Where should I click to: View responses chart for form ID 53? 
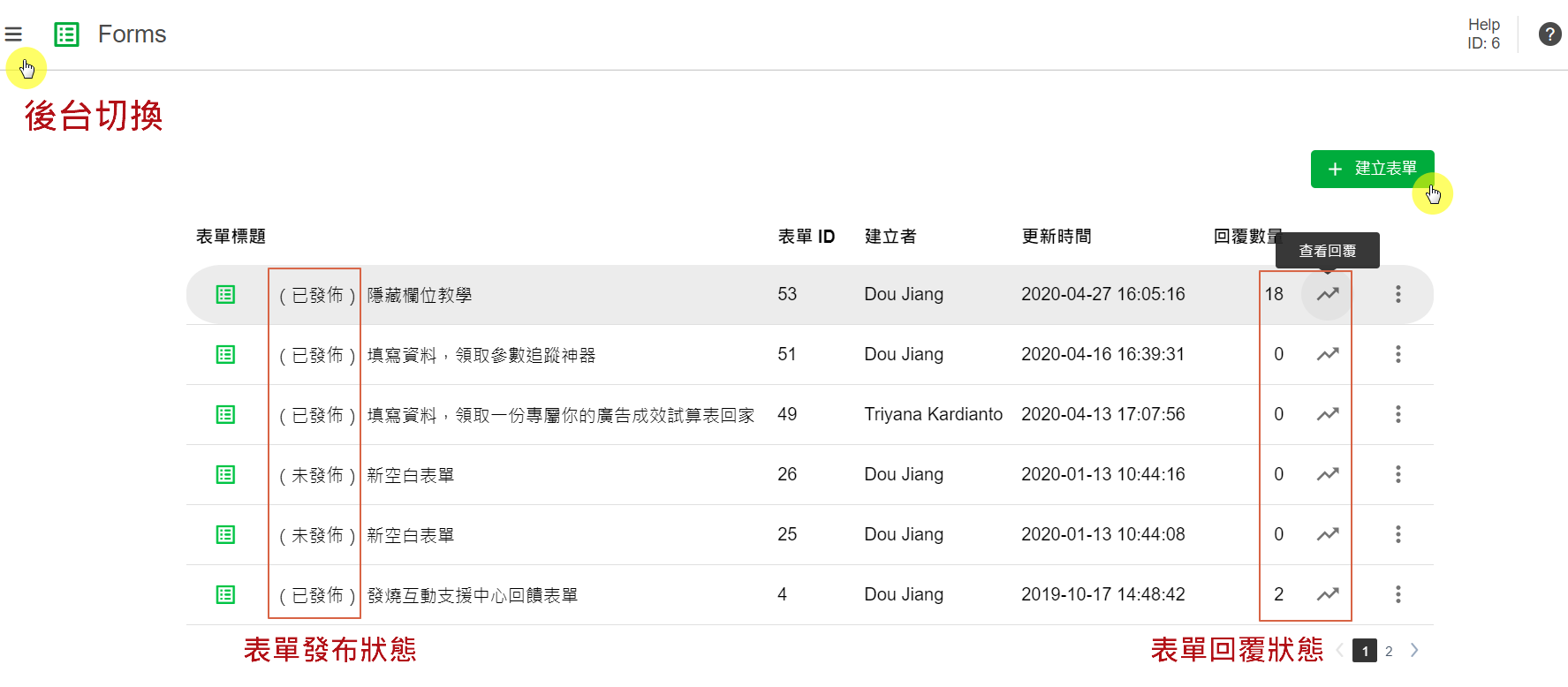tap(1327, 294)
